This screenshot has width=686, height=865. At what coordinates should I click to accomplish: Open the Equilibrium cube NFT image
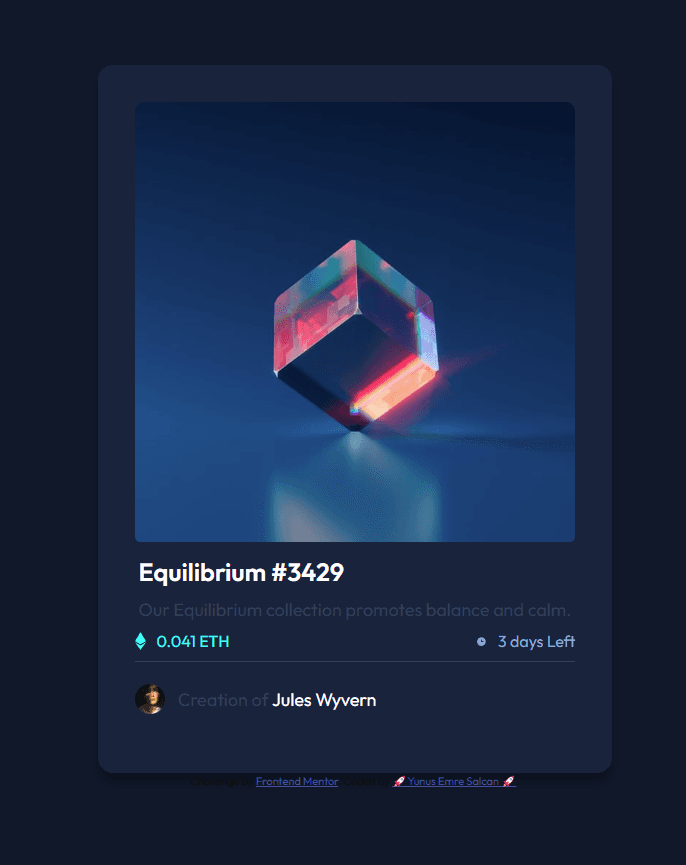[355, 322]
